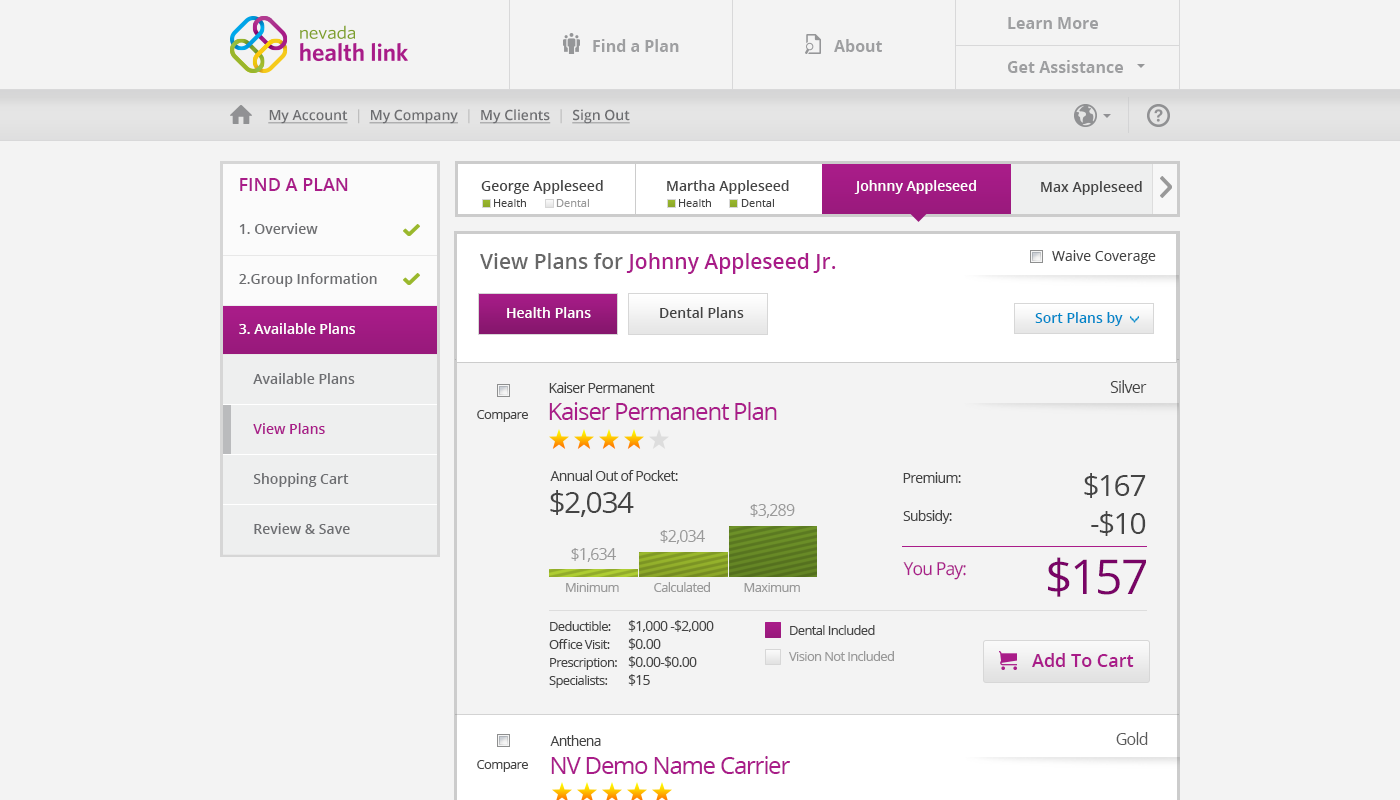
Task: Open the Review & Save sub-item
Action: pyautogui.click(x=330, y=529)
